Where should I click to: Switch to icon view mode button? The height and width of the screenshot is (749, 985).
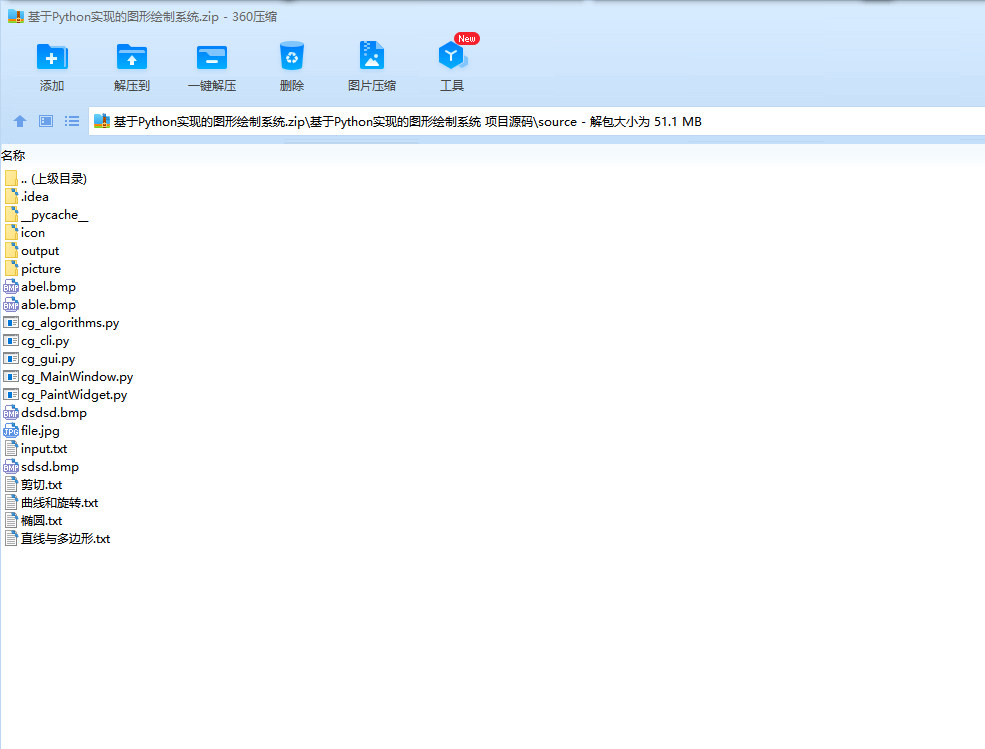click(x=46, y=121)
